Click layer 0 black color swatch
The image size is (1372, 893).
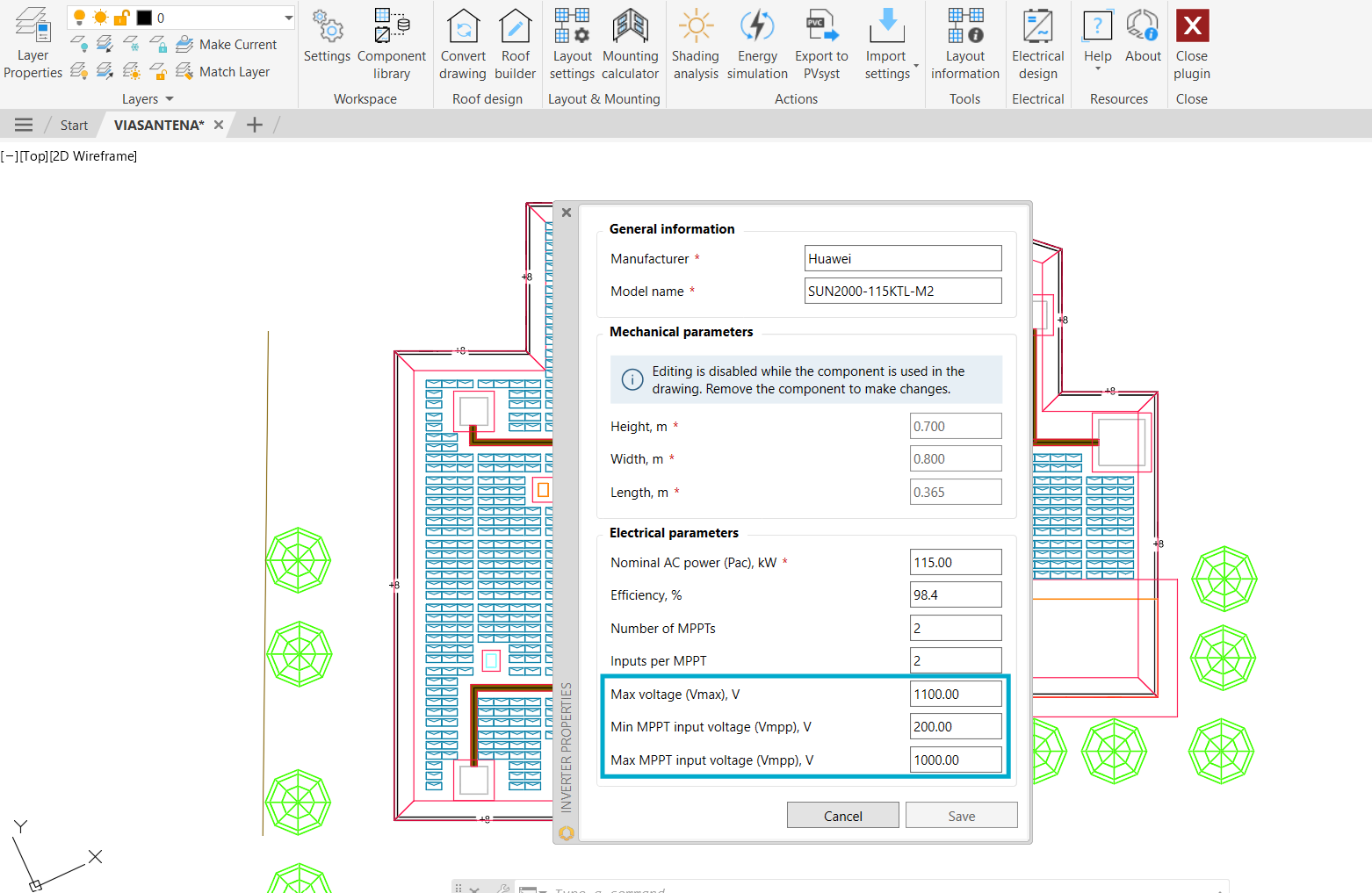tap(144, 18)
